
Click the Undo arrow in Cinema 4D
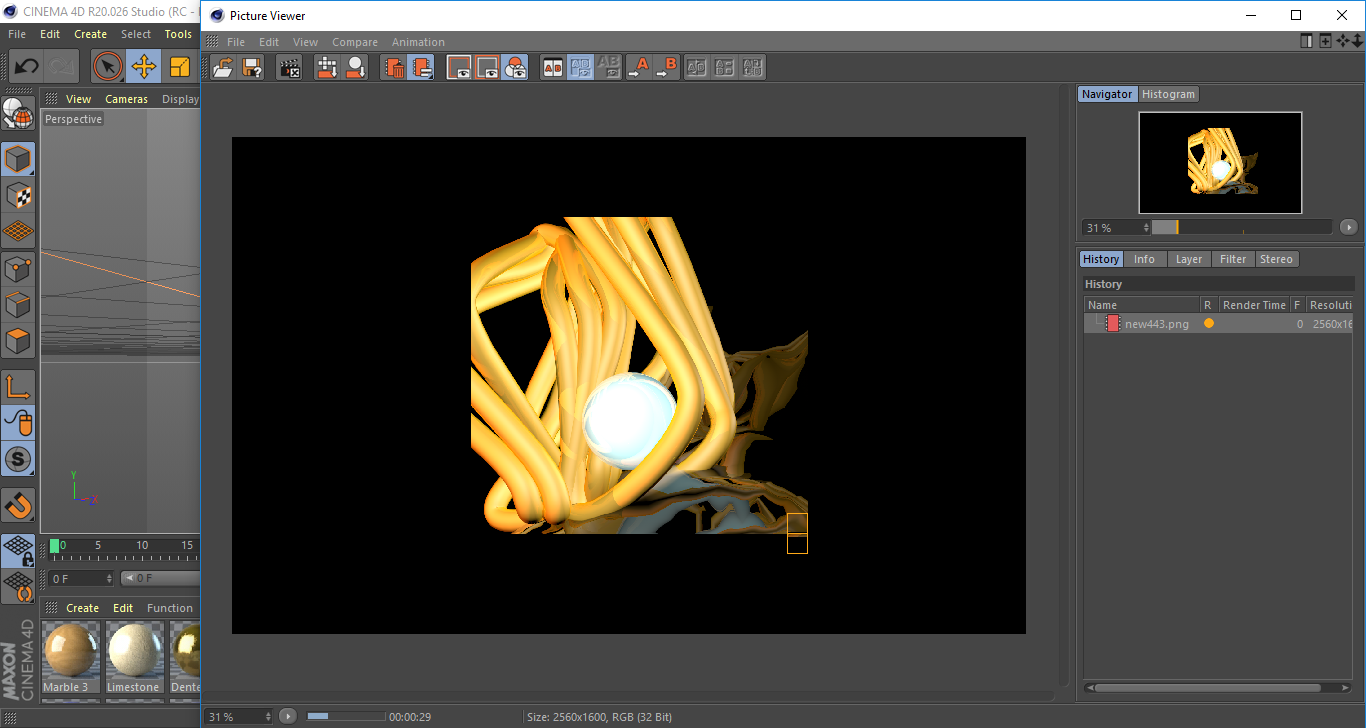[26, 67]
